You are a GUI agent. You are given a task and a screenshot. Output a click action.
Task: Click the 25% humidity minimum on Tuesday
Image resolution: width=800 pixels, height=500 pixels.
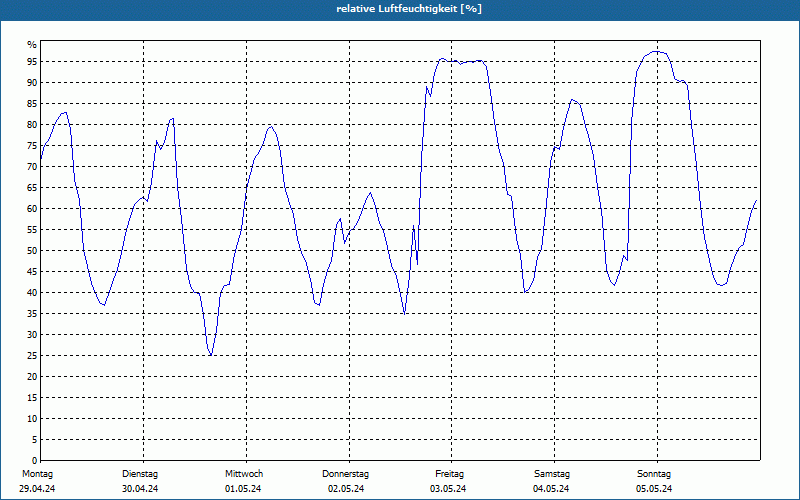[x=210, y=355]
